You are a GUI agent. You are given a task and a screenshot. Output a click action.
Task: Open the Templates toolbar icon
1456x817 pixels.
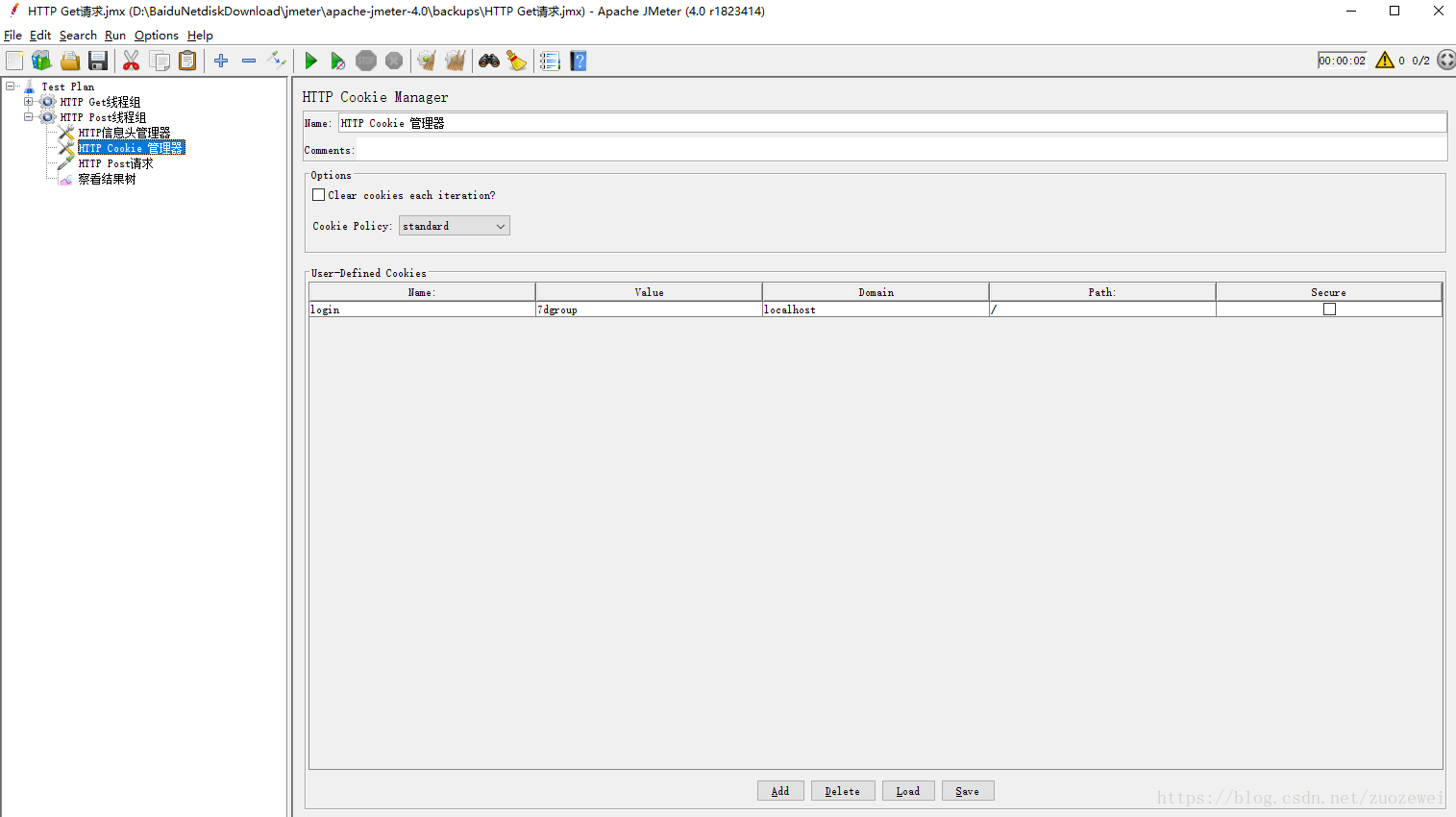(41, 61)
